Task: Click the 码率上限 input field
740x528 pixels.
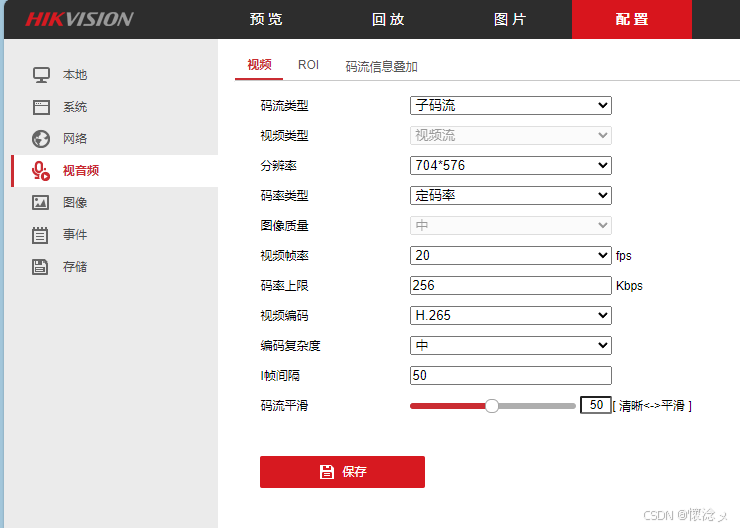Action: tap(511, 285)
